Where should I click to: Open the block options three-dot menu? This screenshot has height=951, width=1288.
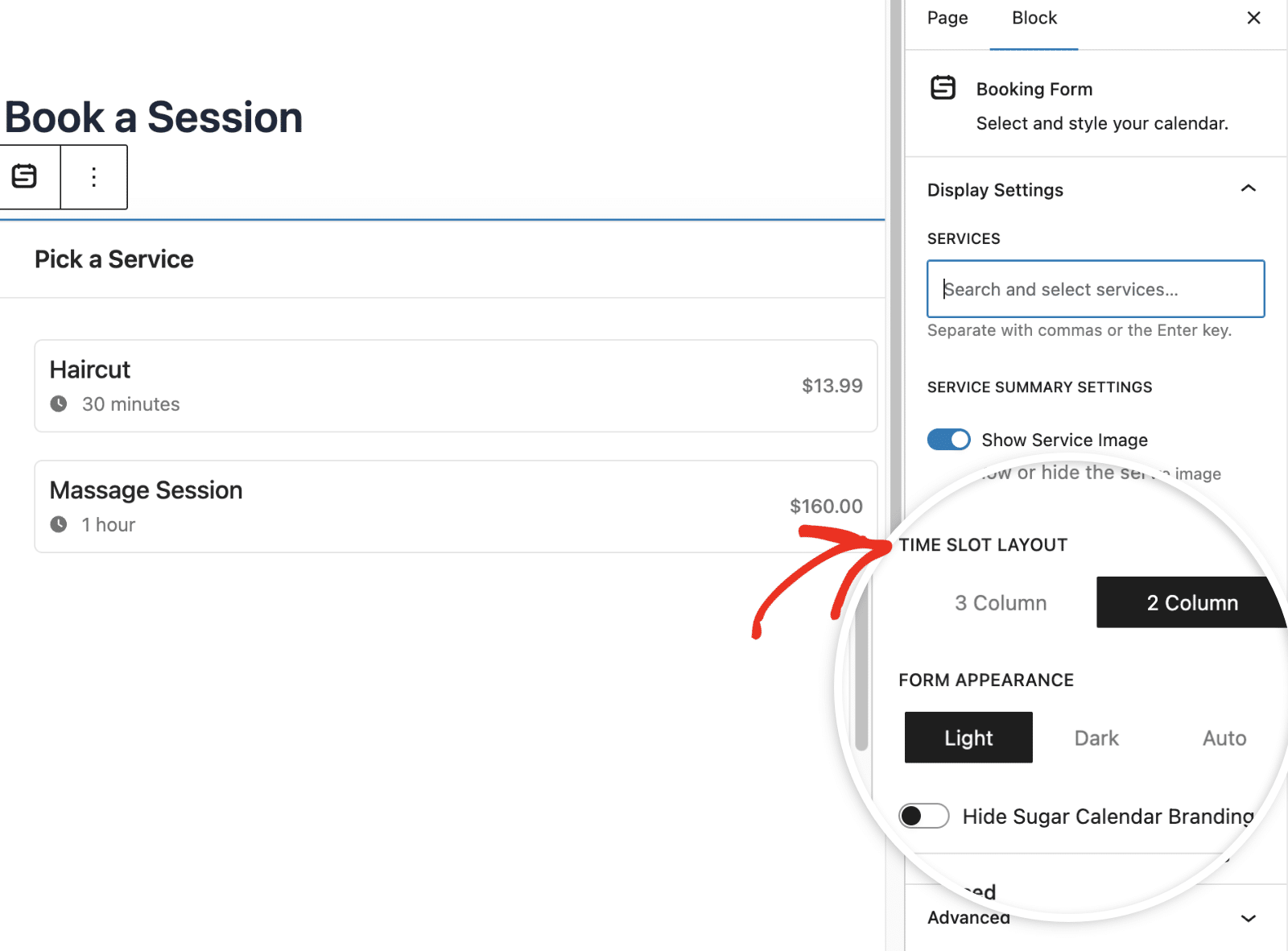tap(93, 176)
